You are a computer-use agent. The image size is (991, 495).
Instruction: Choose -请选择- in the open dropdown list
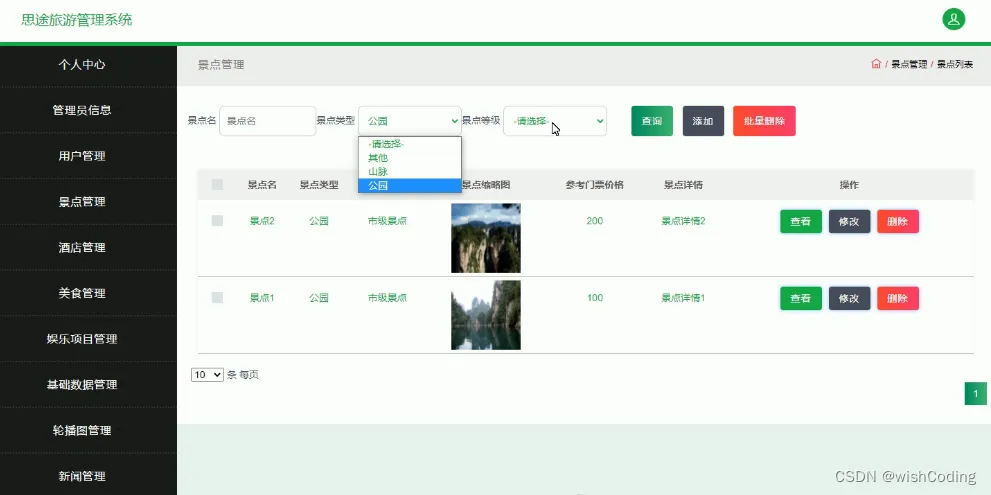click(x=410, y=144)
